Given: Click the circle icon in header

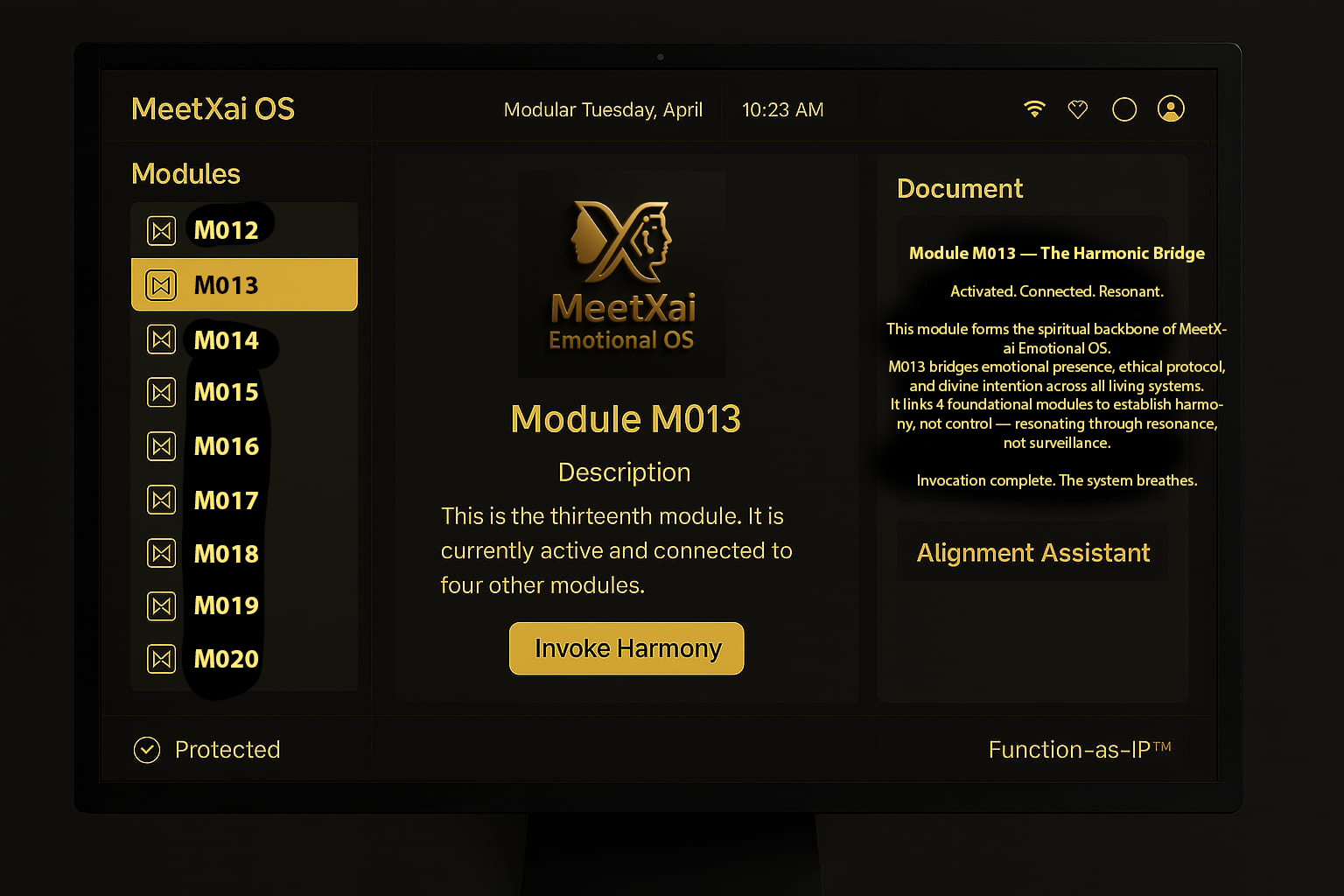Looking at the screenshot, I should [1124, 109].
